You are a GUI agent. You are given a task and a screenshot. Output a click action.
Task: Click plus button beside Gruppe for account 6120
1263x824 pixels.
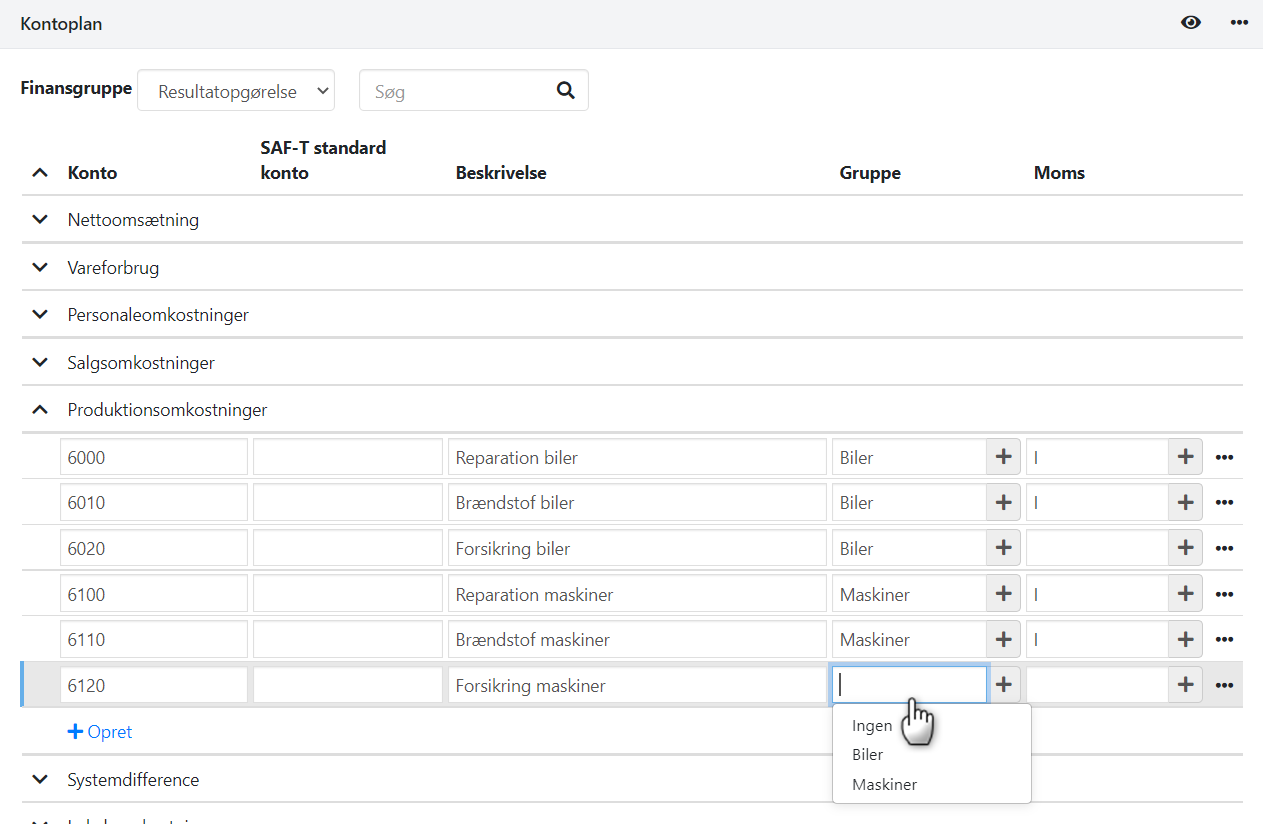point(1003,685)
